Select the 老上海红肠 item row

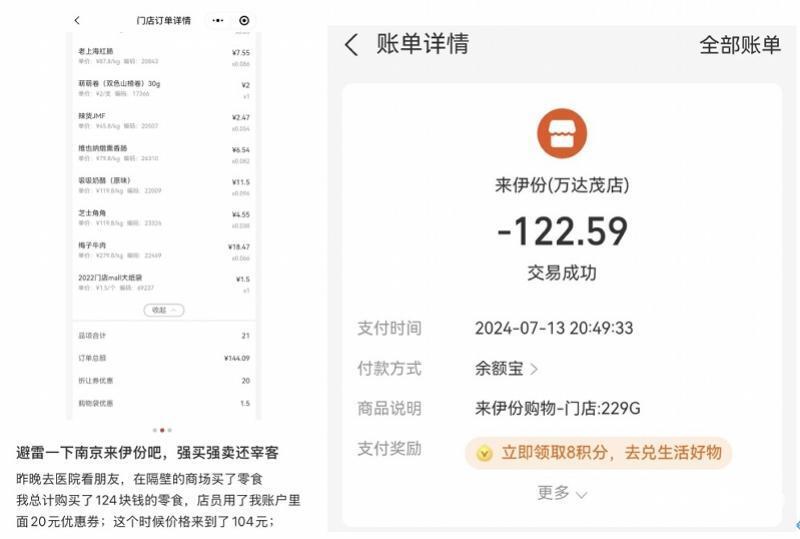pyautogui.click(x=164, y=56)
